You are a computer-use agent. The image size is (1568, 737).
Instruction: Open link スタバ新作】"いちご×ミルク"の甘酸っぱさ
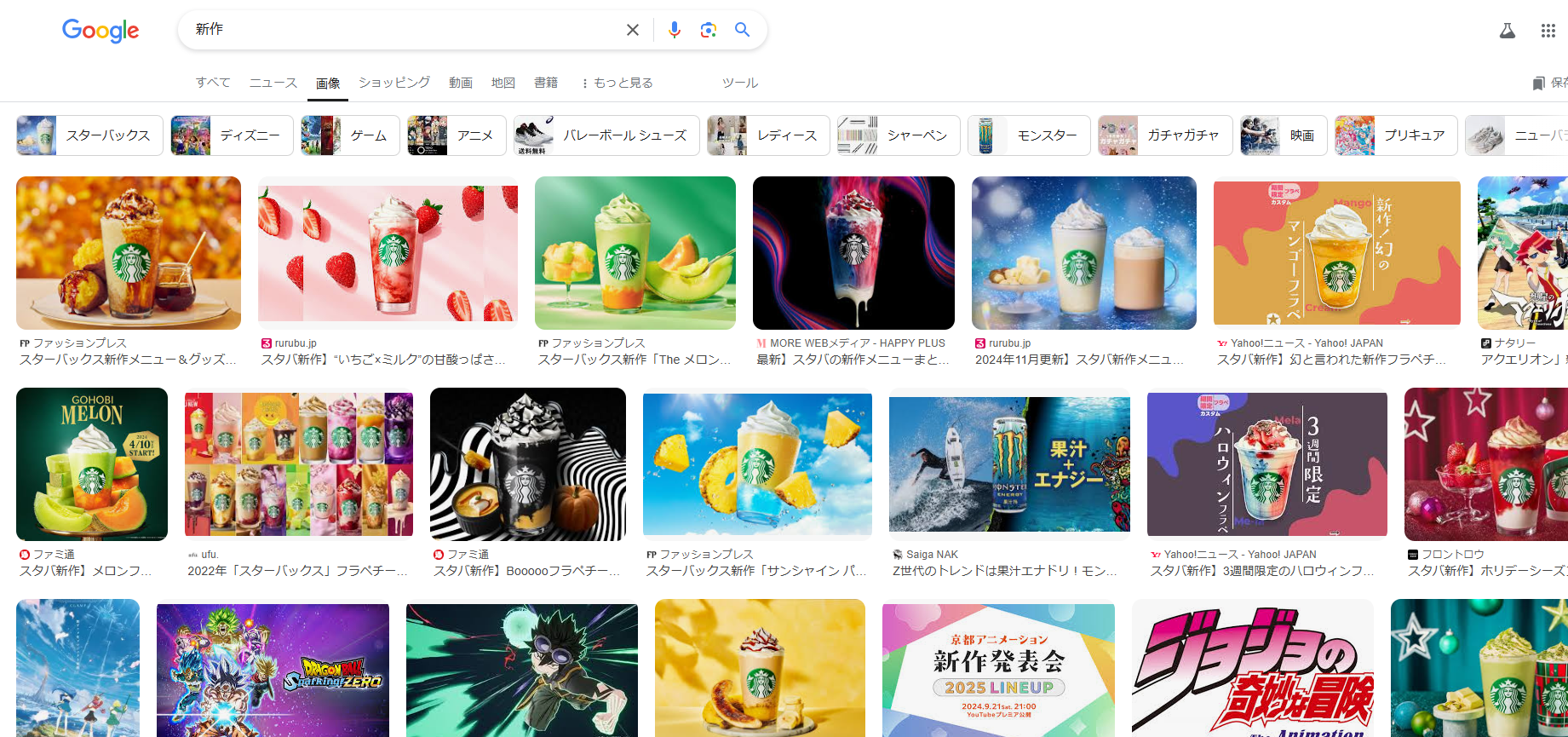(x=383, y=360)
